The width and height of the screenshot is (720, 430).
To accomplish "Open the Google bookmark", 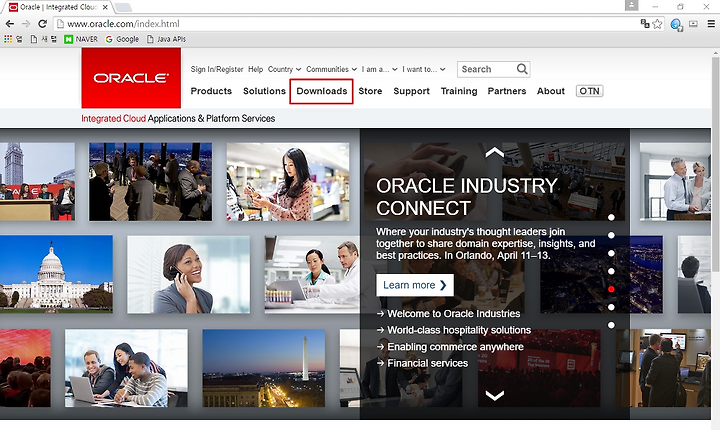I will (x=122, y=39).
